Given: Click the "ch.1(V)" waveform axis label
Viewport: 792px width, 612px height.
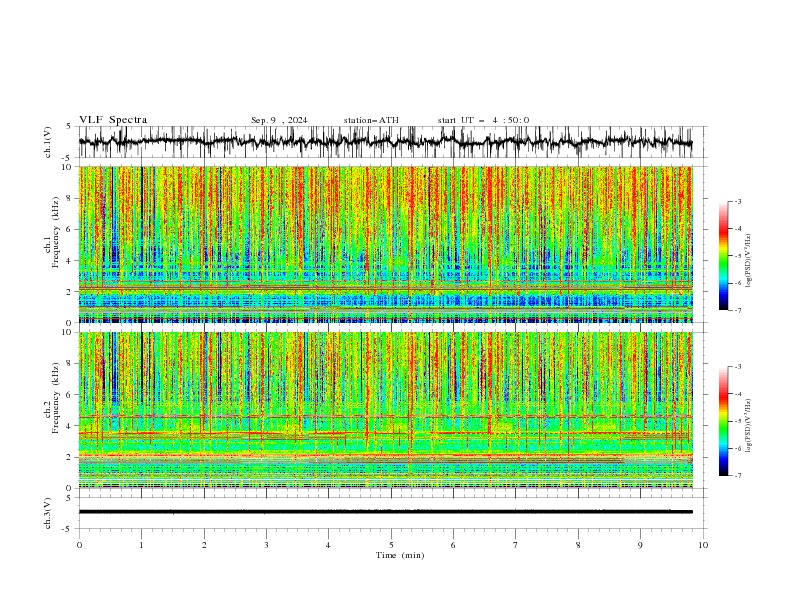Looking at the screenshot, I should pos(48,142).
